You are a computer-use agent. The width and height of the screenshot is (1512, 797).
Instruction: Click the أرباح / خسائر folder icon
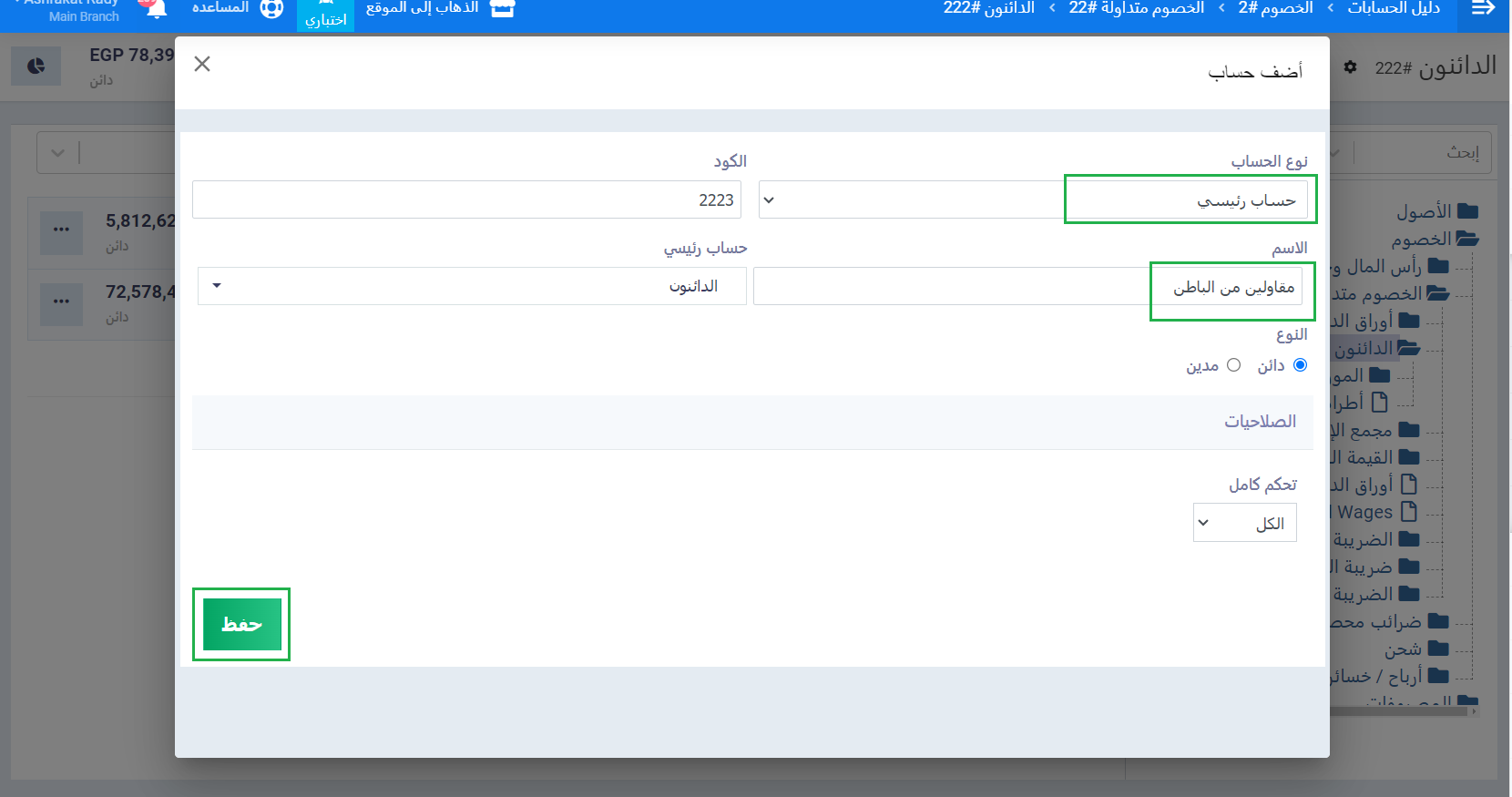[x=1439, y=676]
